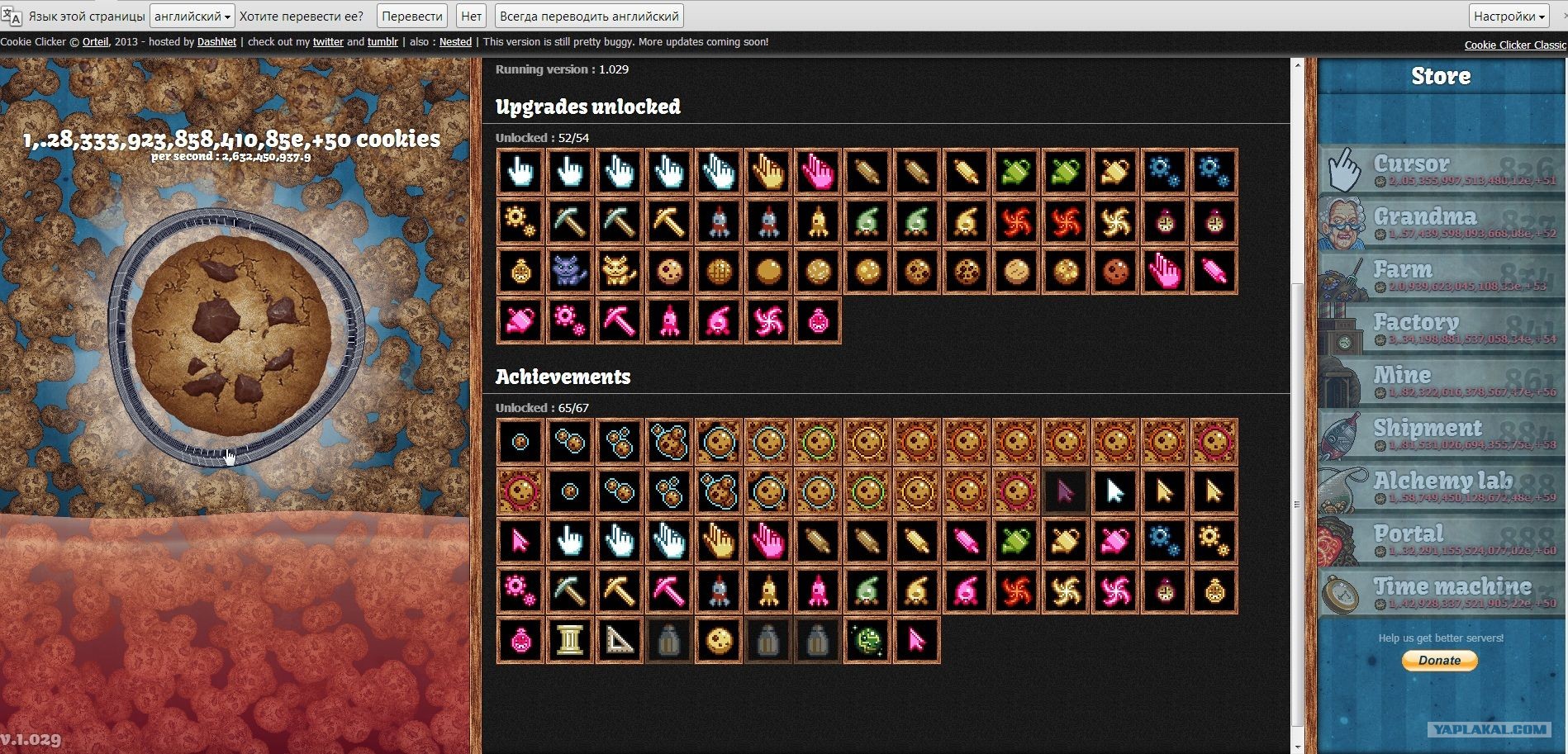Select the dimmed purple arrow achievement icon

click(1066, 491)
